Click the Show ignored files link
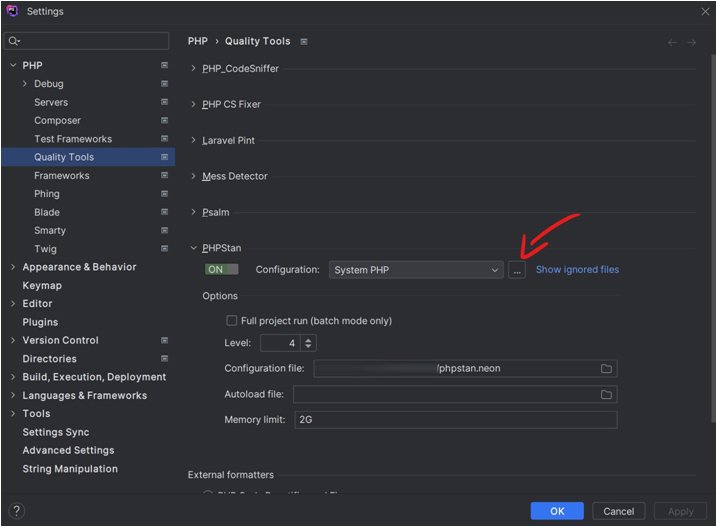This screenshot has height=527, width=717. (578, 269)
